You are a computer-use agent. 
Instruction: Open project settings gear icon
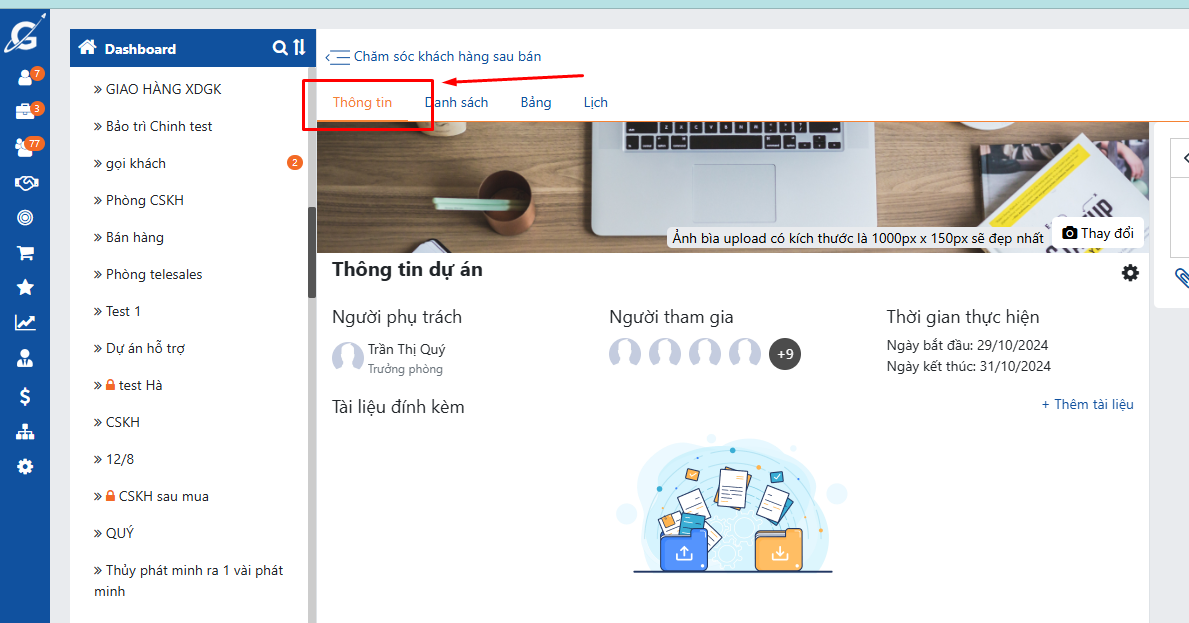(x=1130, y=273)
